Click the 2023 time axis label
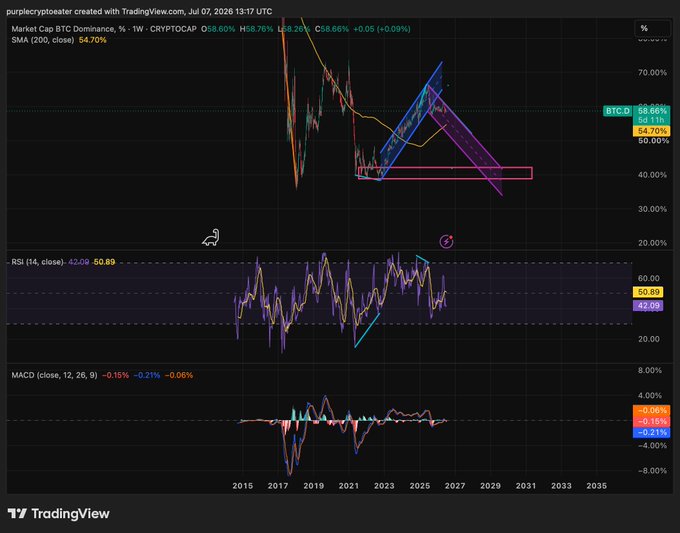This screenshot has width=680, height=533. coord(384,486)
